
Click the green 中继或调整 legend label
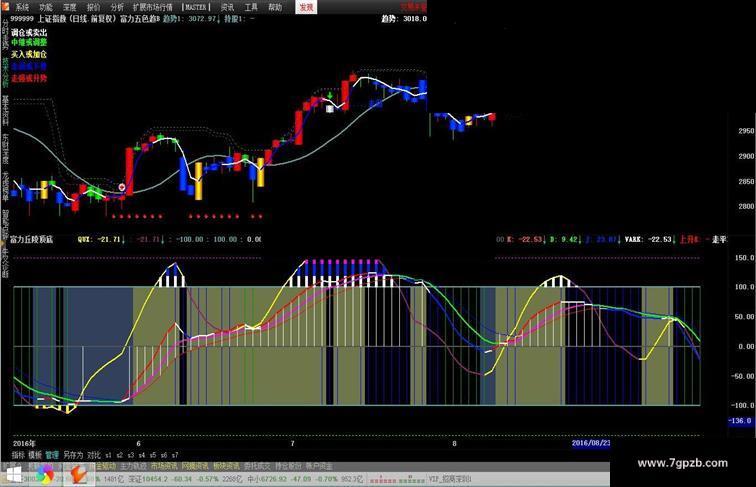point(29,43)
